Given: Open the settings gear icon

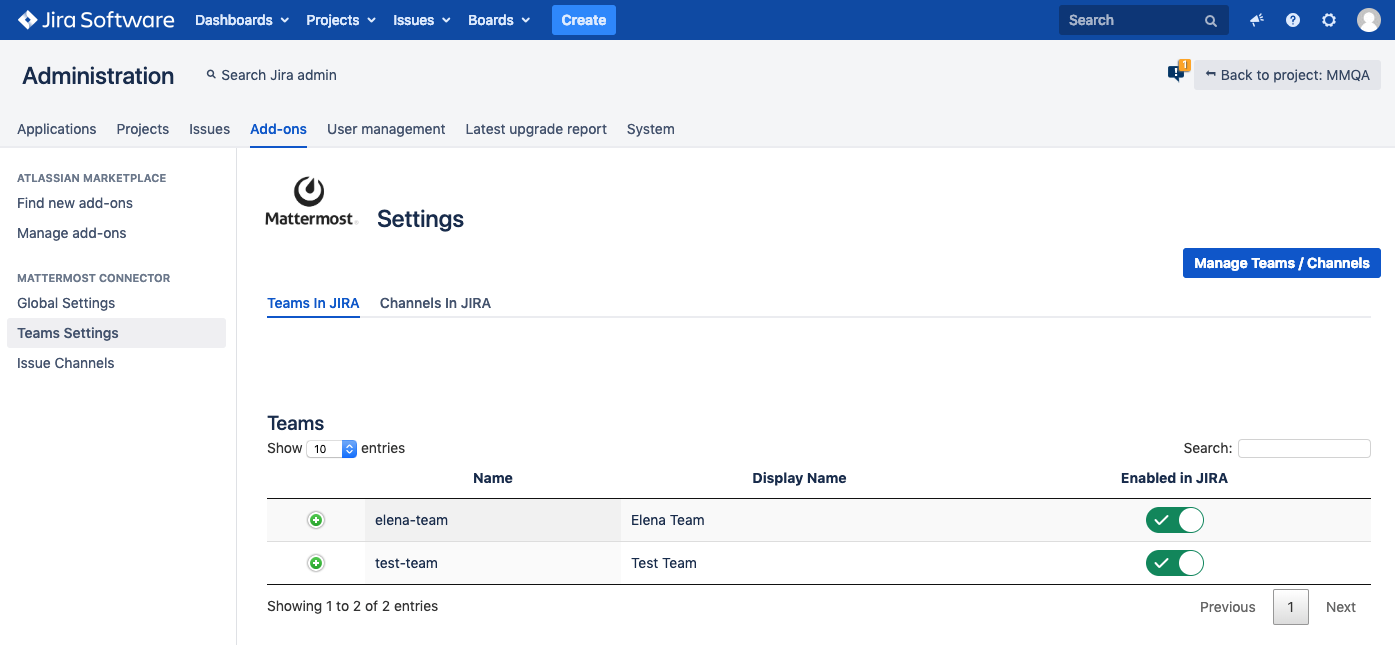Looking at the screenshot, I should (1329, 20).
